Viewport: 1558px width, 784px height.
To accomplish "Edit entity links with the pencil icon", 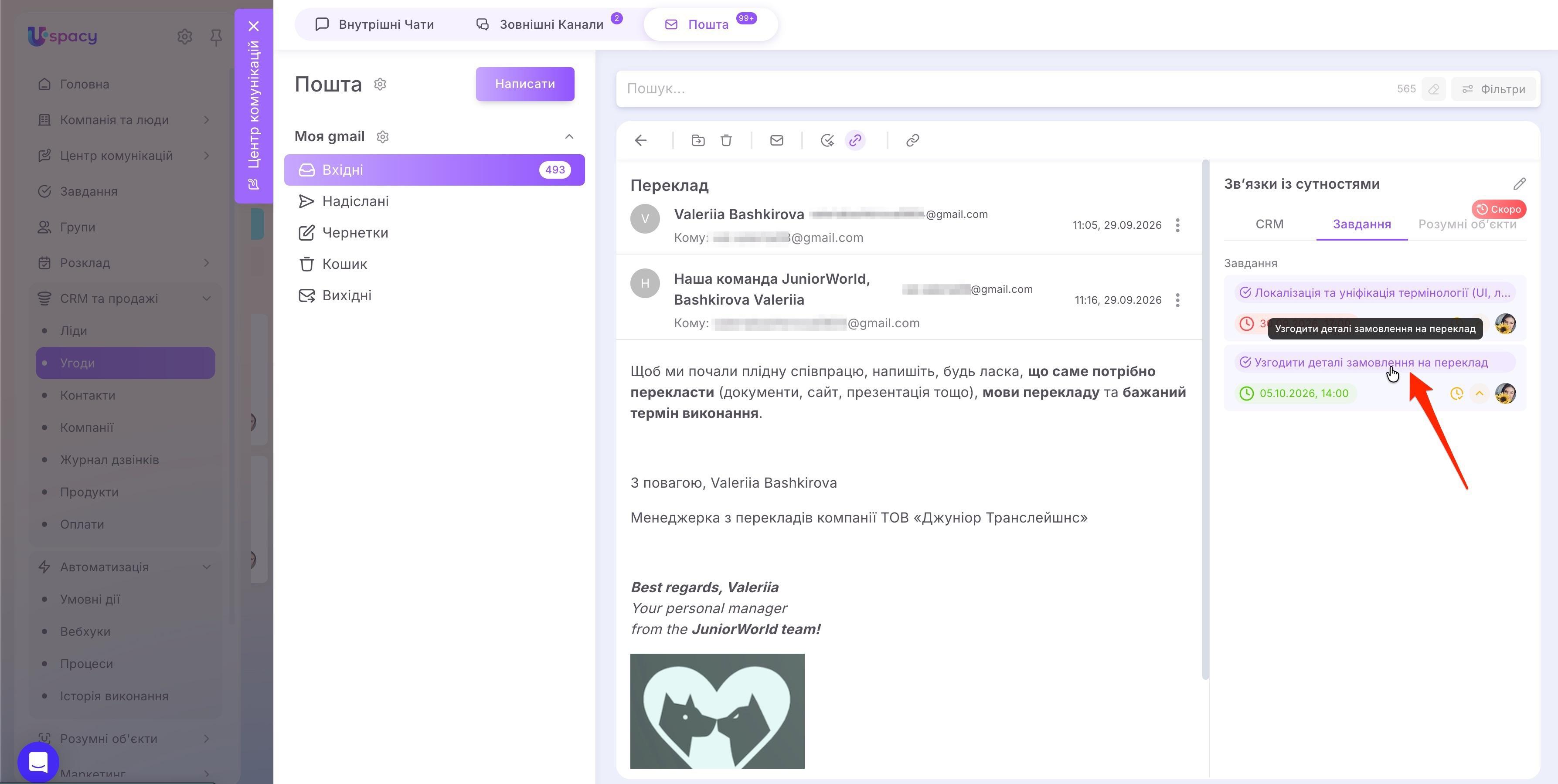I will [1519, 184].
